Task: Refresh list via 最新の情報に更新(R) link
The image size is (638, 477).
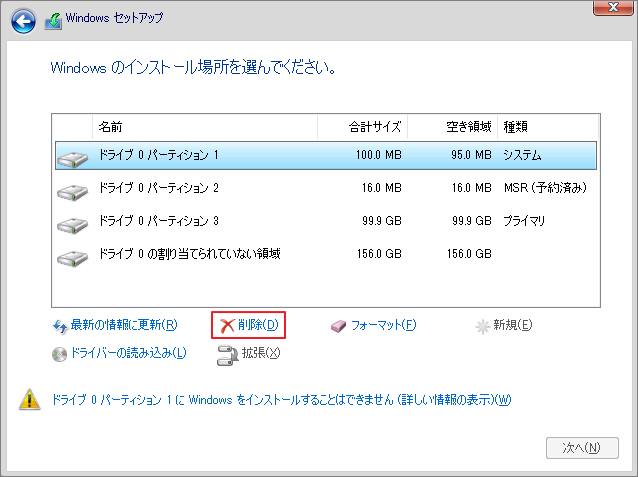Action: pyautogui.click(x=124, y=325)
